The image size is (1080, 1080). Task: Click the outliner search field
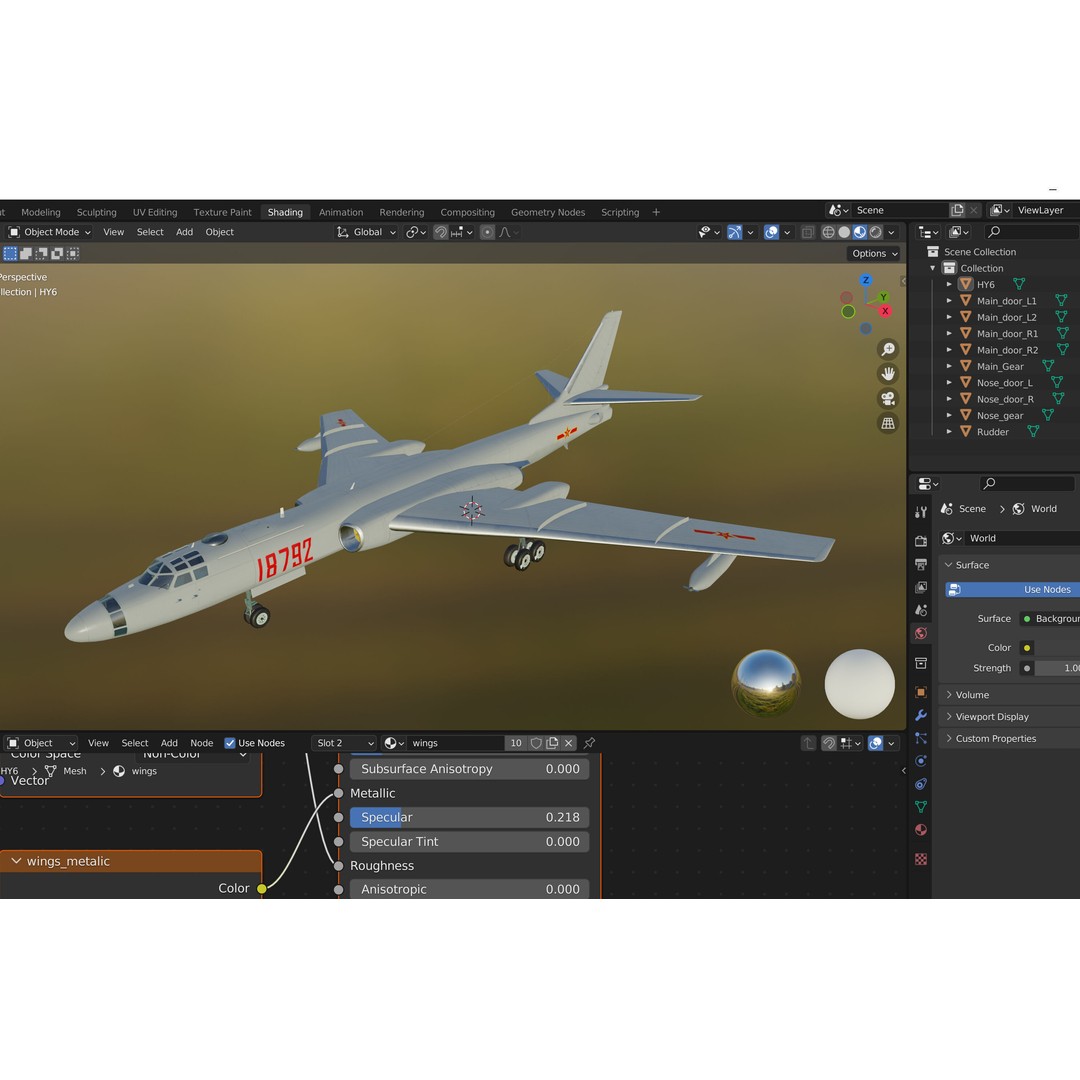click(x=1031, y=232)
